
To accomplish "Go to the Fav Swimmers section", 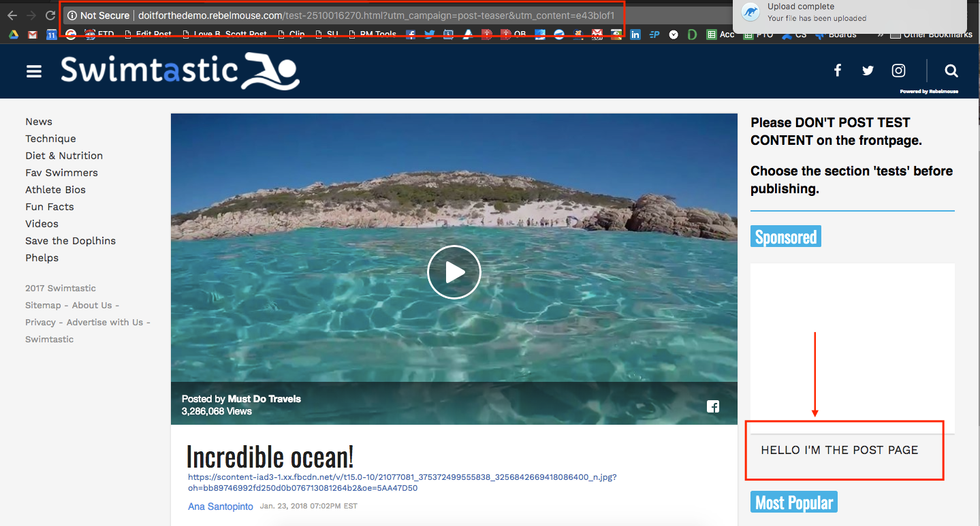I will pos(62,173).
